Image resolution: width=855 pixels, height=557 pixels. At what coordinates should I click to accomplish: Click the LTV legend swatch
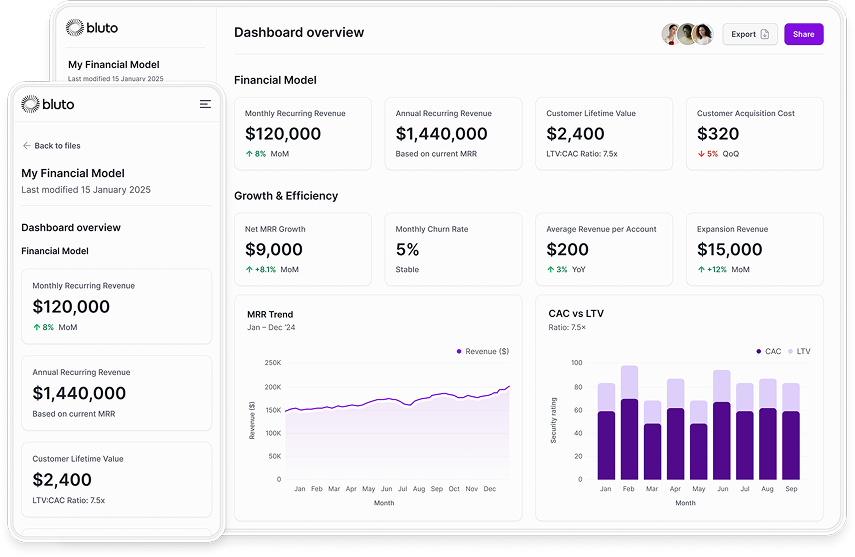coord(792,351)
